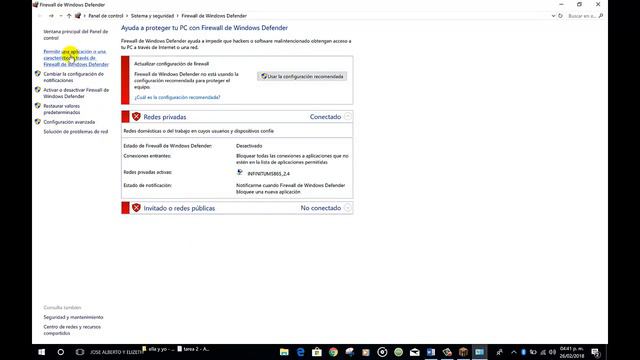The width and height of the screenshot is (640, 360).
Task: Open Cambiar la configuración de notificaciones
Action: click(x=73, y=77)
